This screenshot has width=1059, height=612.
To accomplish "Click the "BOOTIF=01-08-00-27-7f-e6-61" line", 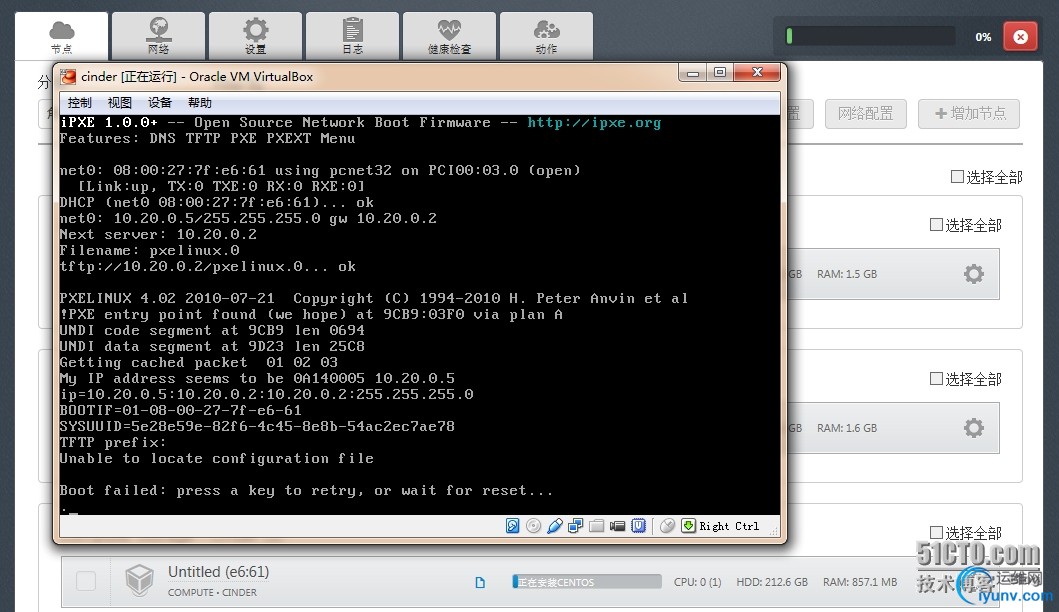I will [x=180, y=411].
